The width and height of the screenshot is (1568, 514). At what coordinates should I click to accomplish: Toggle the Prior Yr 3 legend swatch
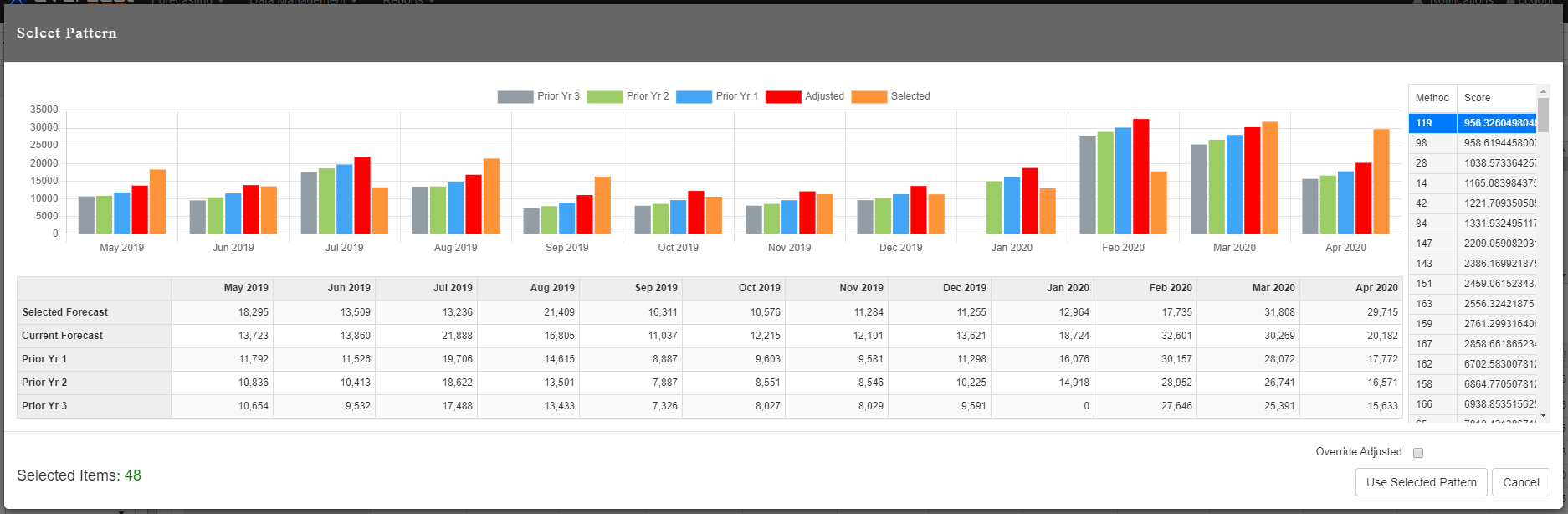click(515, 97)
